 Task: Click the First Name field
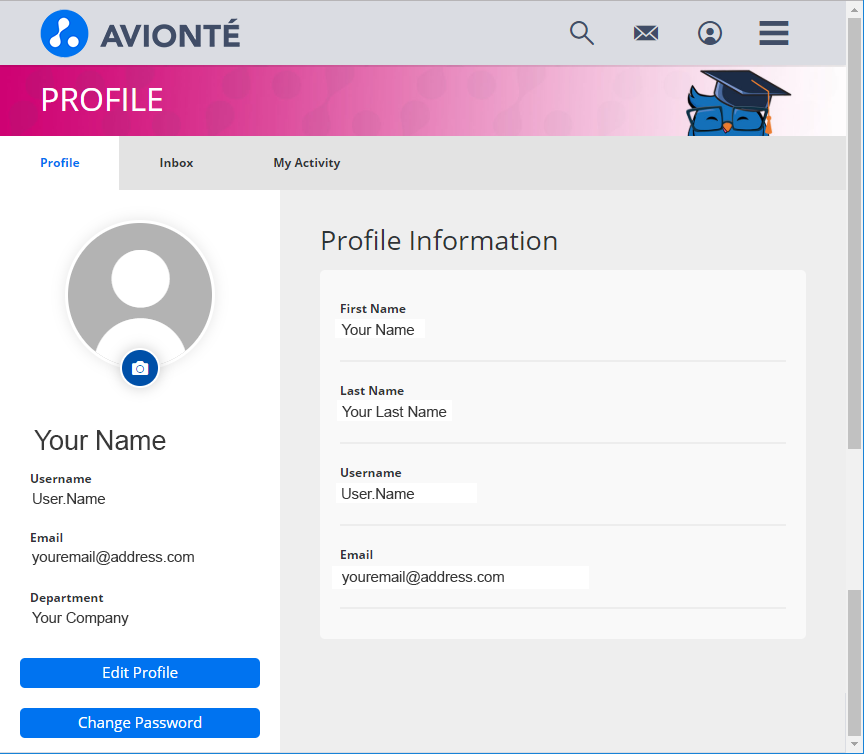click(380, 330)
